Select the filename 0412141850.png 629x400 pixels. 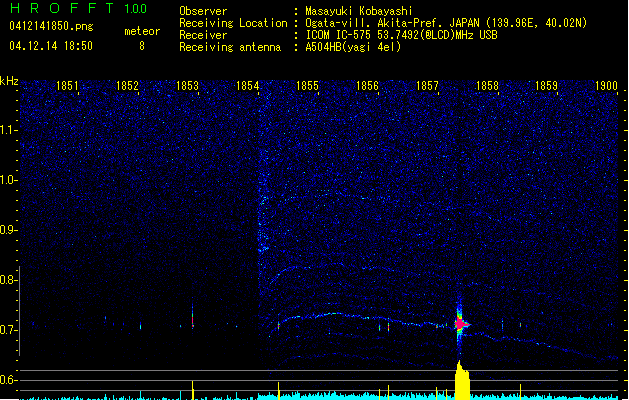pos(51,27)
